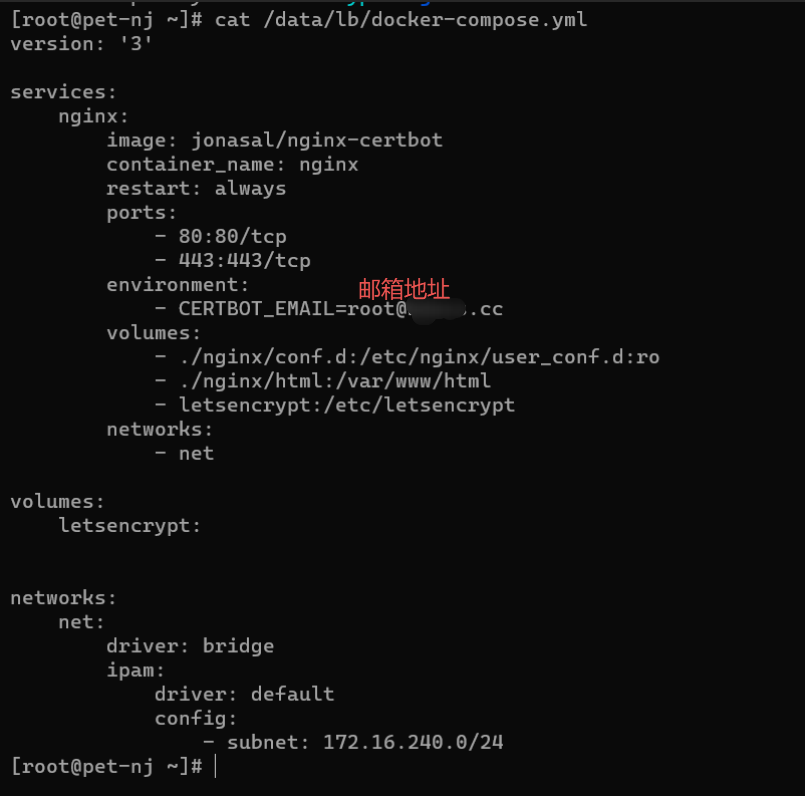Click the ports: key
Viewport: 805px width, 796px height.
[x=142, y=213]
